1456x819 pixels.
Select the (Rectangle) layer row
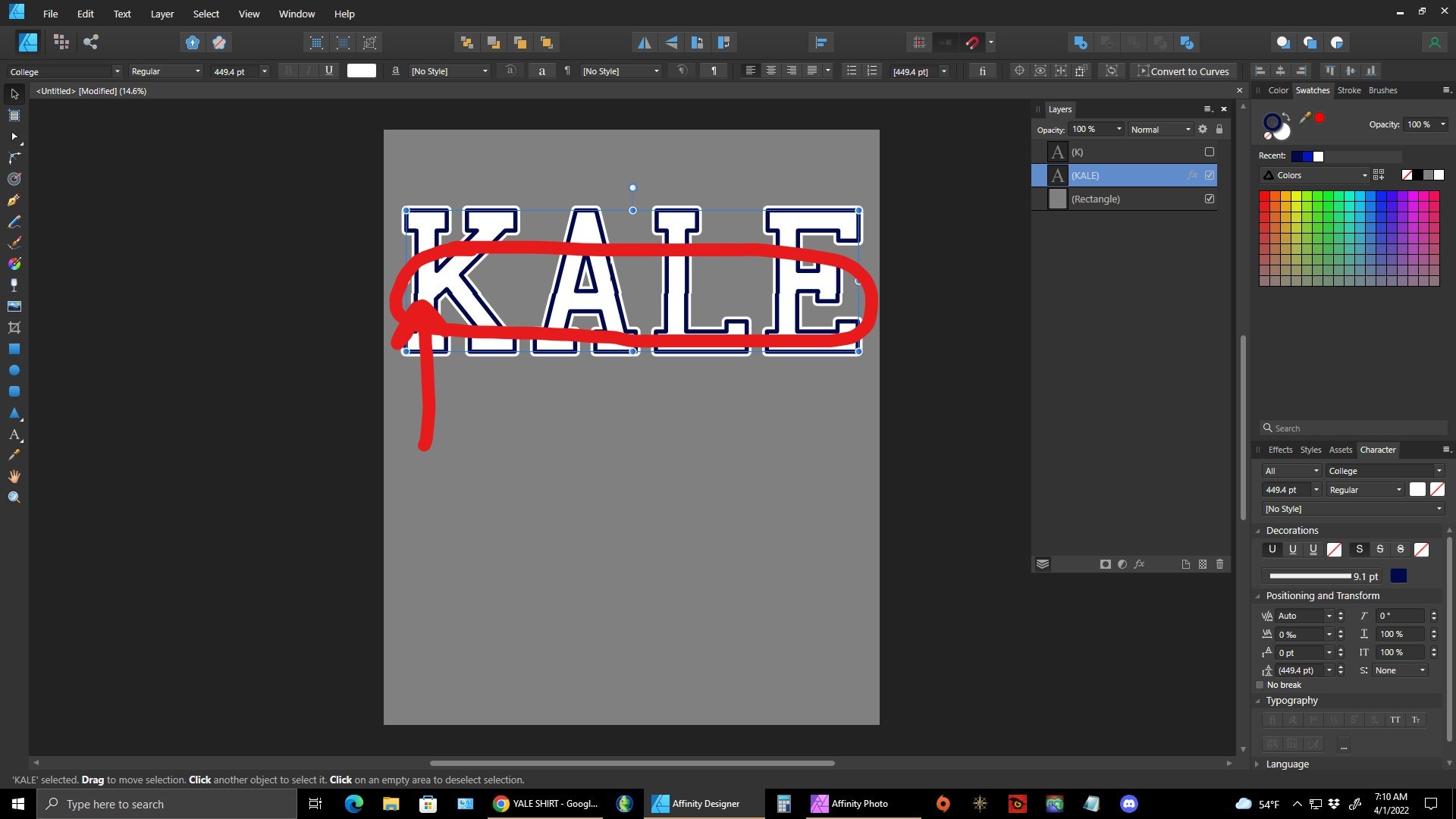click(x=1124, y=199)
